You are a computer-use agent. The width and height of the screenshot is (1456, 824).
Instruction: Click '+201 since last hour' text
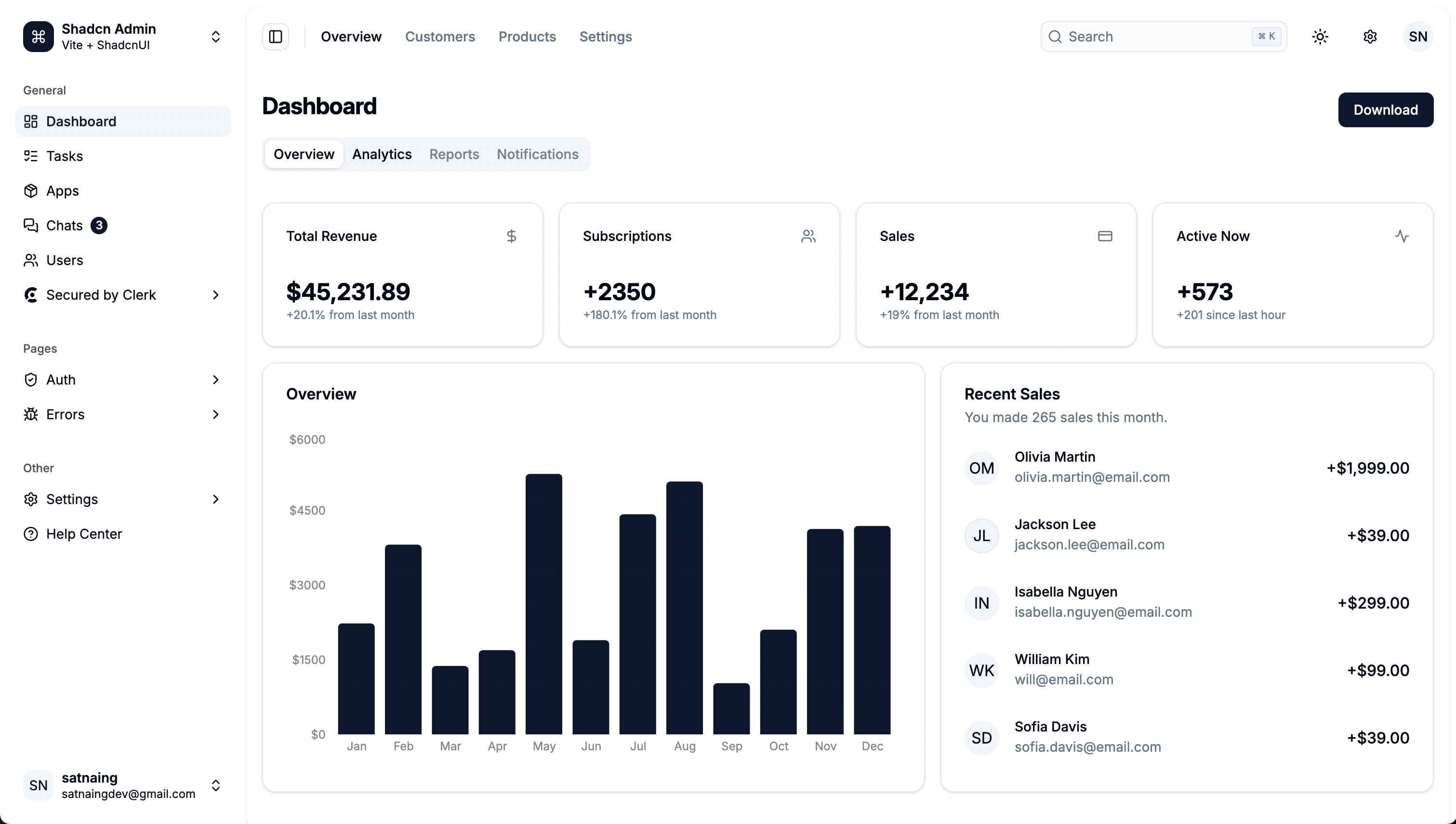click(x=1231, y=315)
